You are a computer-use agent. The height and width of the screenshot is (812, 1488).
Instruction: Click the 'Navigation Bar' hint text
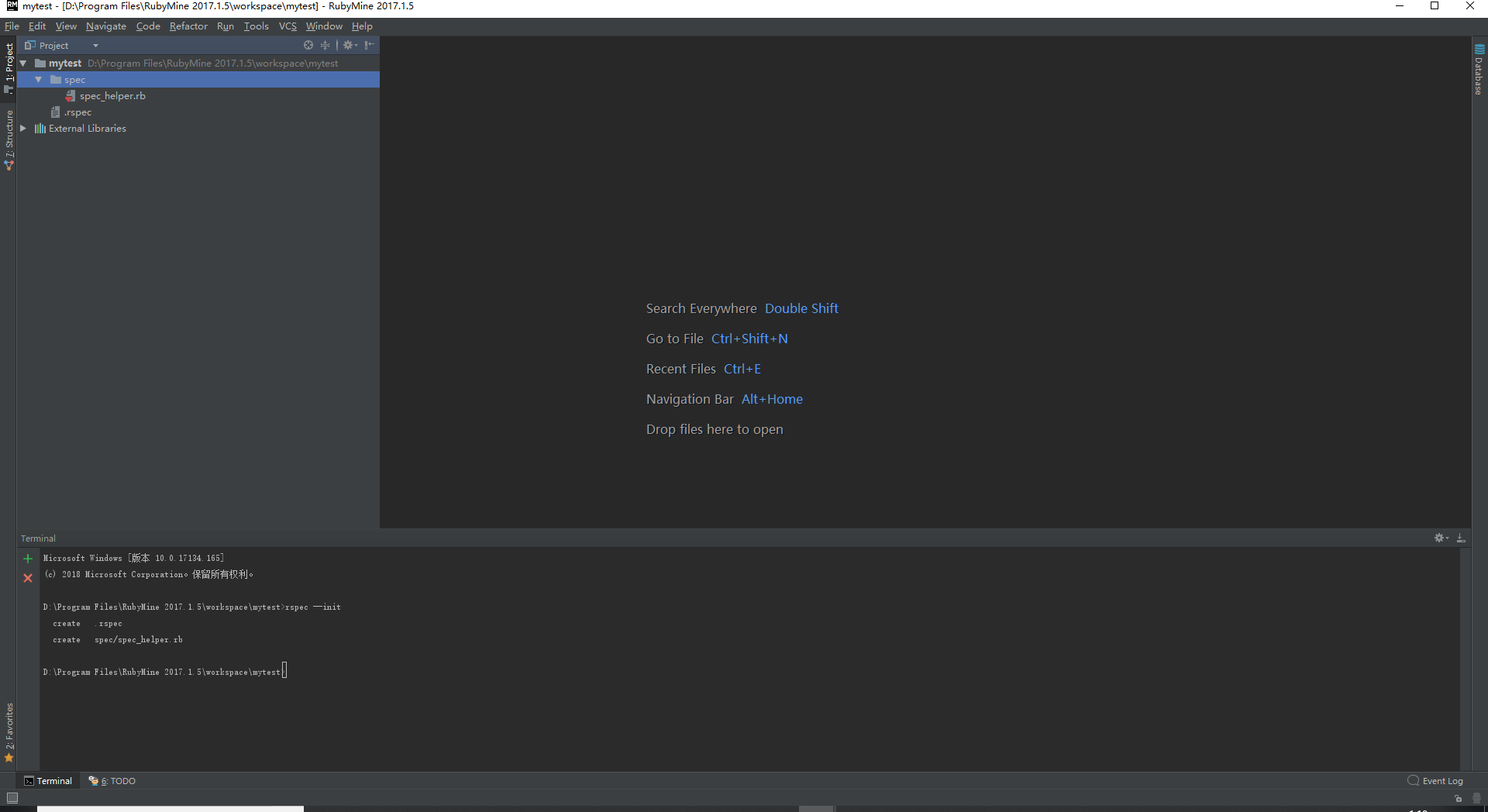pyautogui.click(x=690, y=399)
